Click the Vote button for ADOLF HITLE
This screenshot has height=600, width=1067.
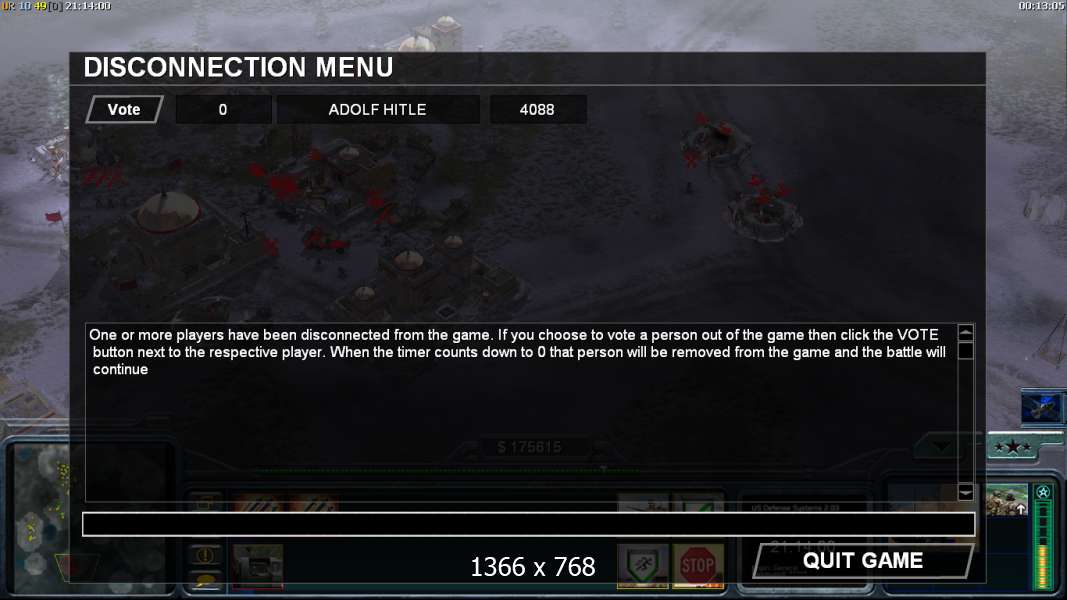click(x=124, y=110)
